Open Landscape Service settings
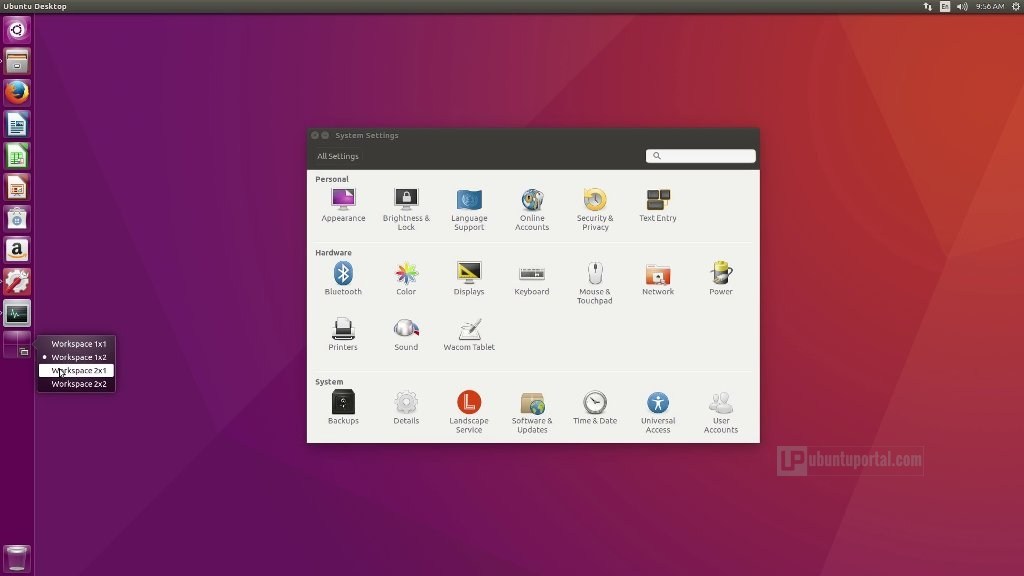Viewport: 1024px width, 576px height. point(469,411)
